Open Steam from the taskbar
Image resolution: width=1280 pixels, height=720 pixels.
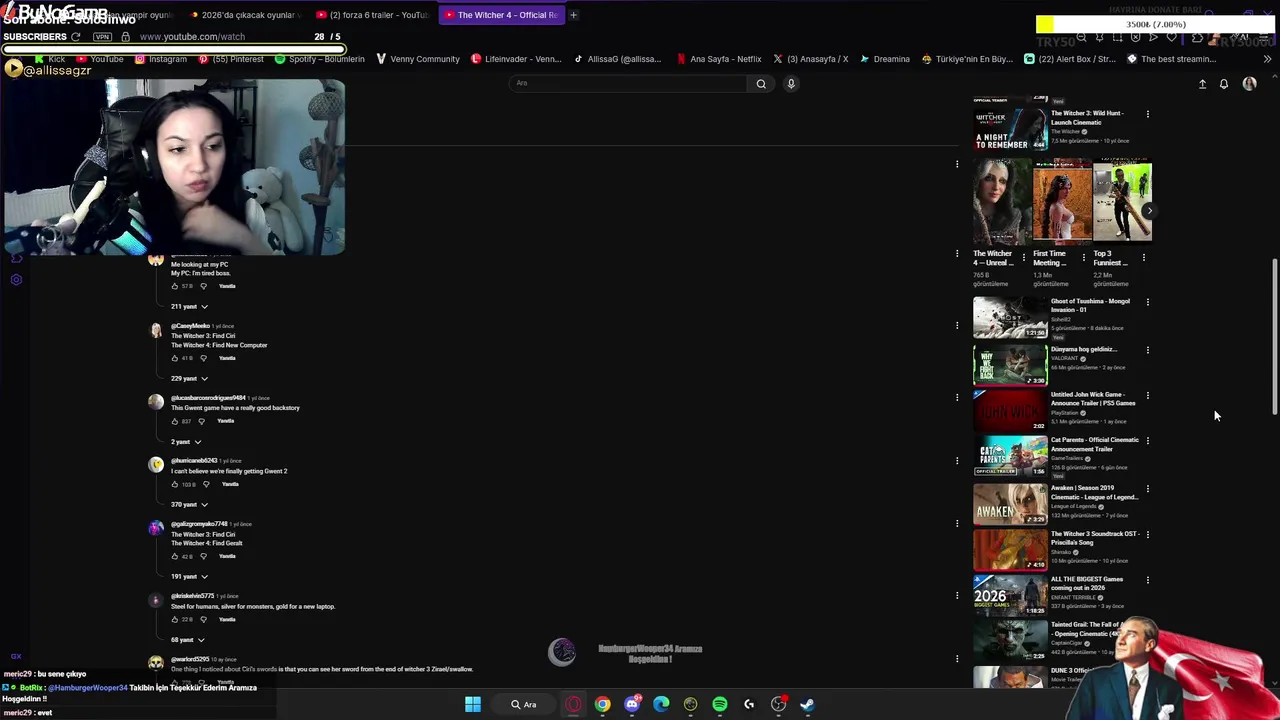pos(807,704)
